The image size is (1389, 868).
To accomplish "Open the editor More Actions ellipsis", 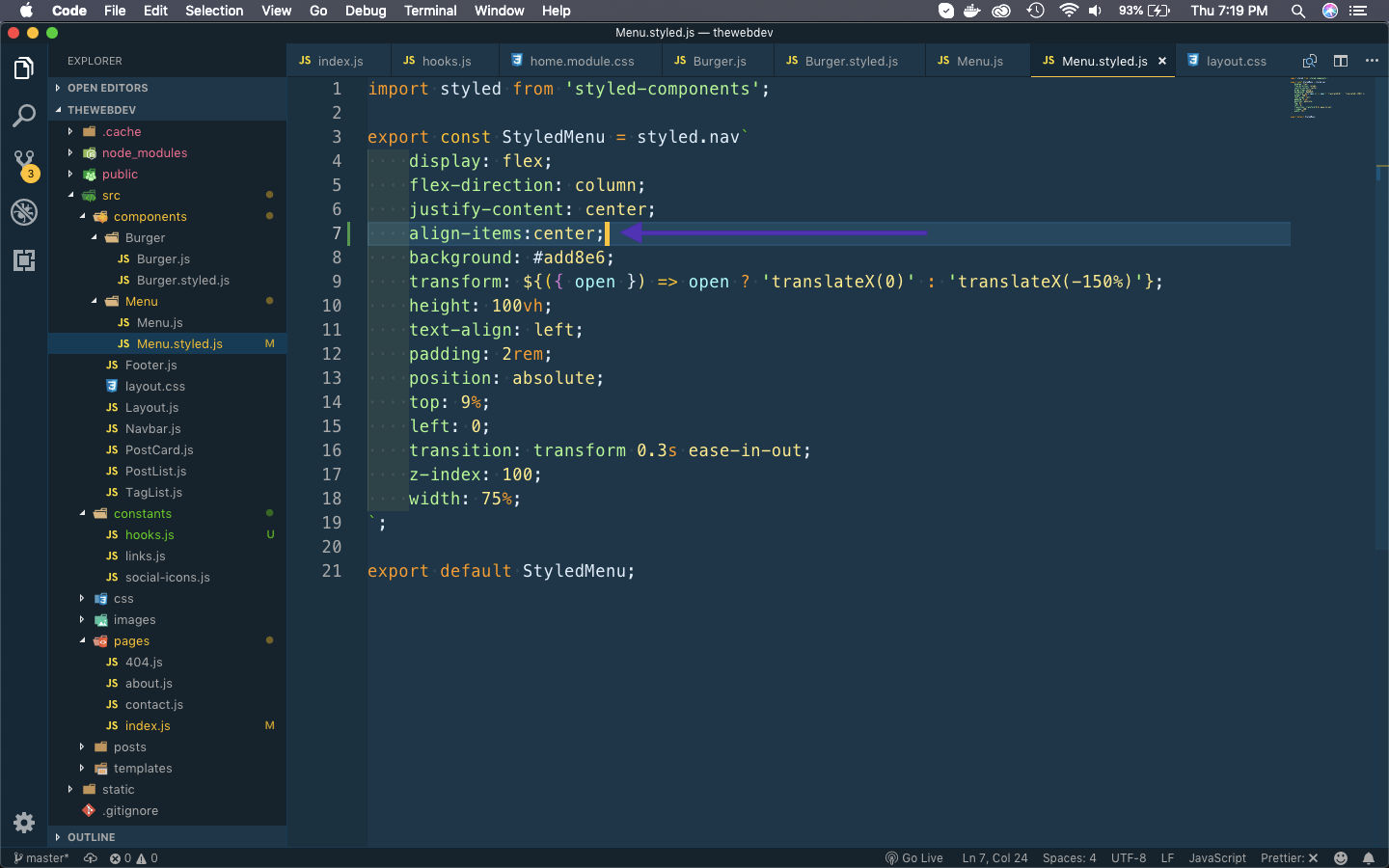I will point(1372,61).
